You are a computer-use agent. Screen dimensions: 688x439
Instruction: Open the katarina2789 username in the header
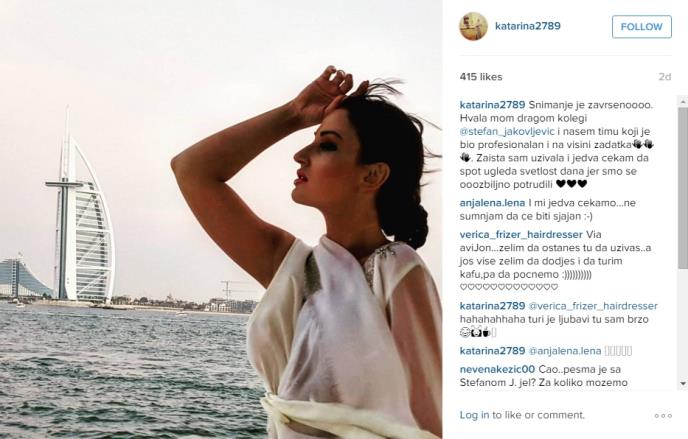point(527,26)
